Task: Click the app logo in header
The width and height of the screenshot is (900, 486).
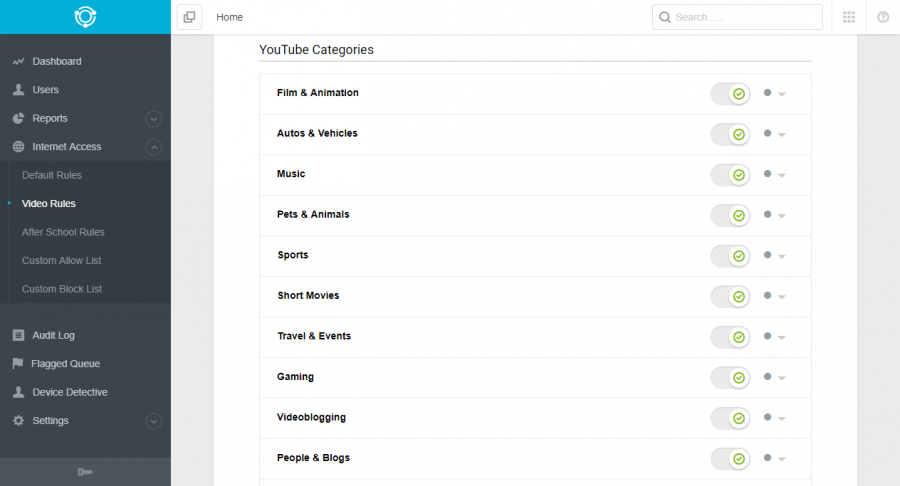Action: pyautogui.click(x=85, y=17)
